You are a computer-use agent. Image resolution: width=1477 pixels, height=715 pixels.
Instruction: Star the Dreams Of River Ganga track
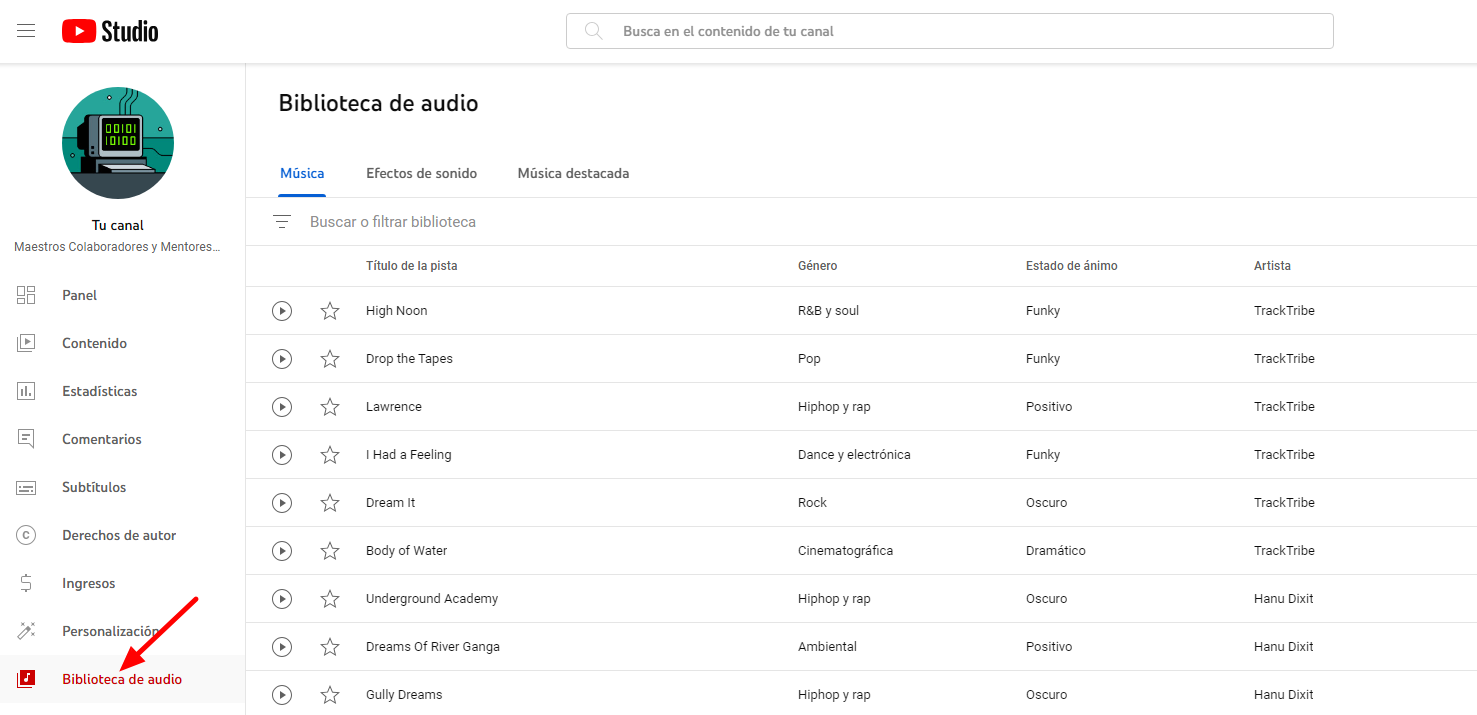coord(330,647)
